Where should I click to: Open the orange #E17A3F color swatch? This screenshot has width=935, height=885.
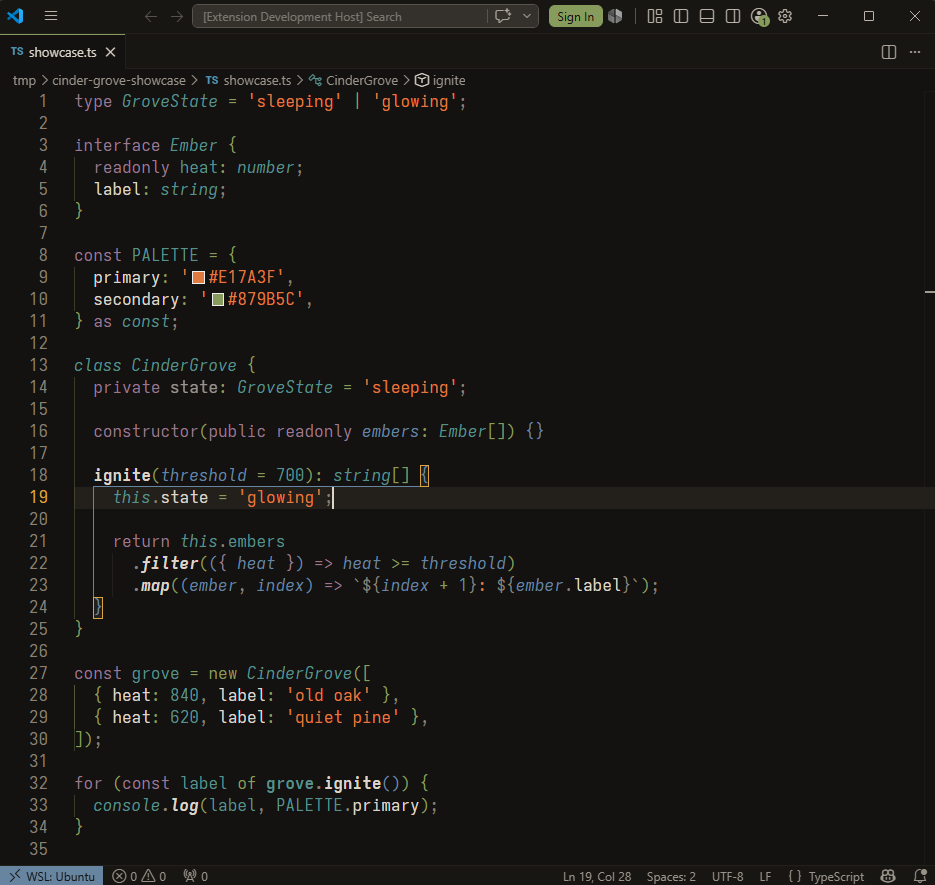199,278
